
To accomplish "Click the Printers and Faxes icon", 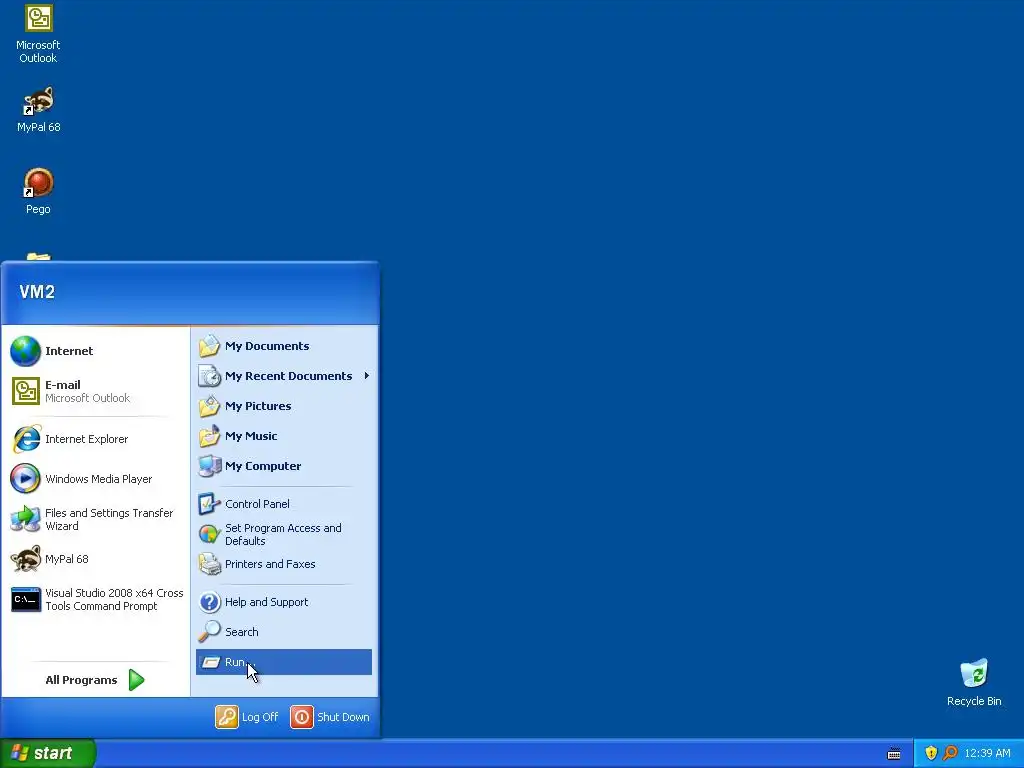I will point(209,564).
